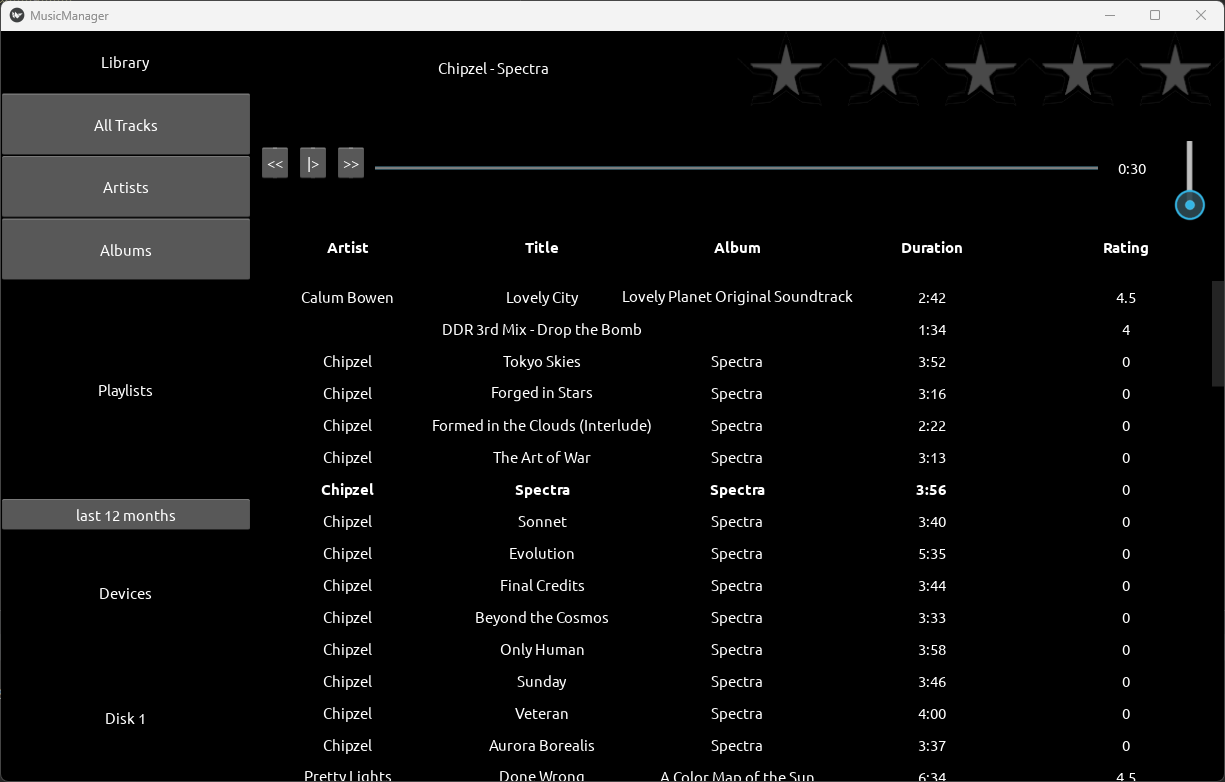The image size is (1225, 782).
Task: Sort by the Rating column header
Action: coord(1125,248)
